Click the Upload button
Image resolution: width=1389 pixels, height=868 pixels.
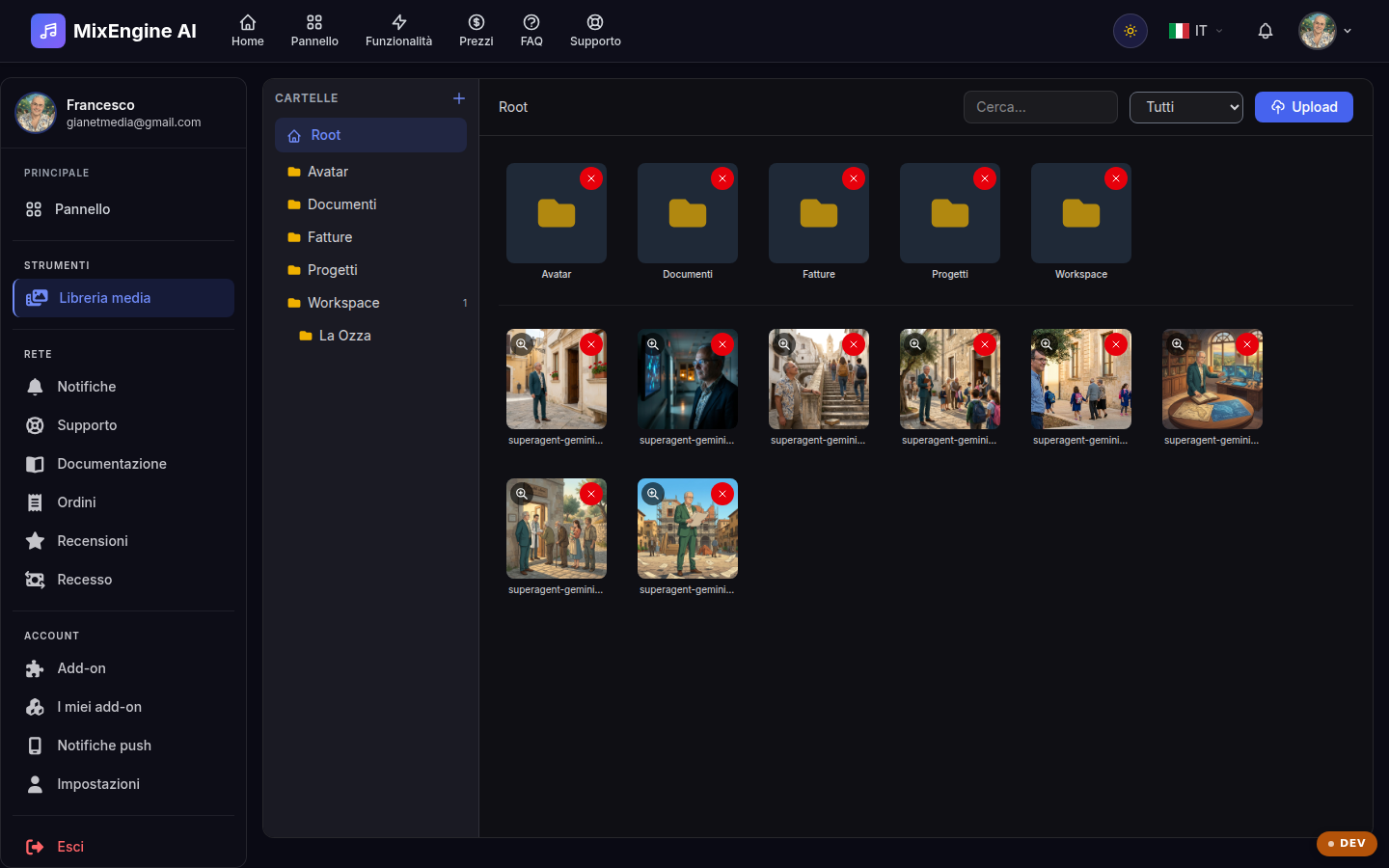point(1304,107)
